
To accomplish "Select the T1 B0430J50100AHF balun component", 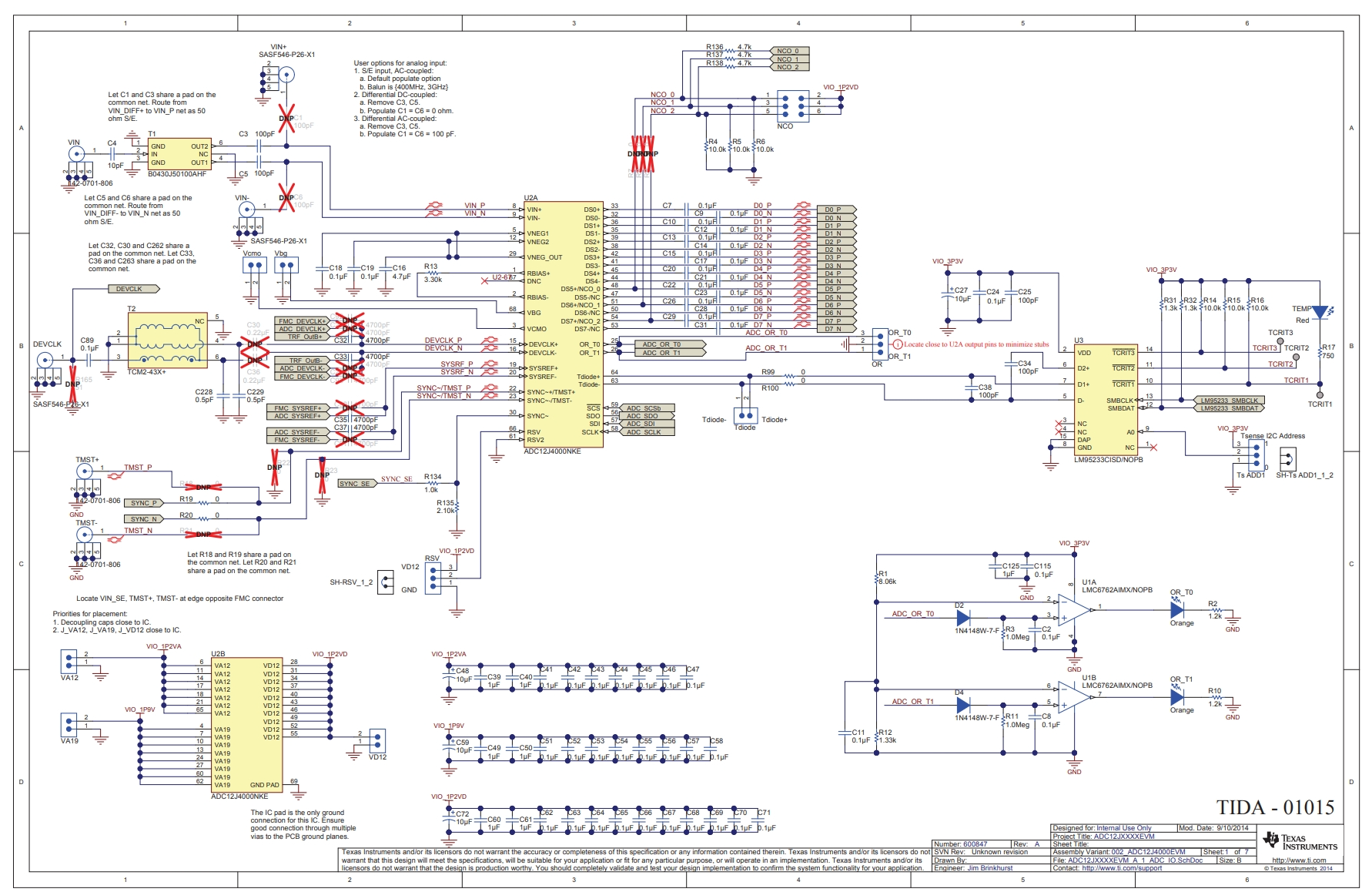I will [x=179, y=154].
